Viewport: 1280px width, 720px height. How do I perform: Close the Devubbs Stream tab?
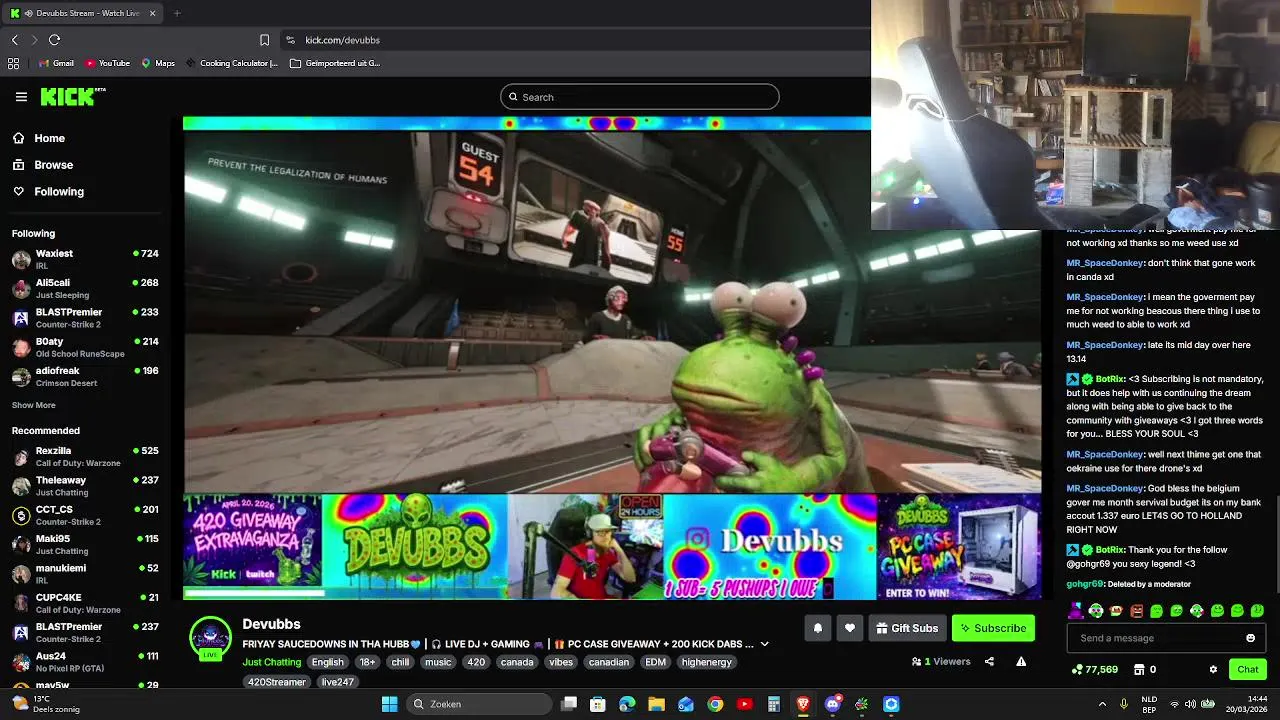(153, 13)
